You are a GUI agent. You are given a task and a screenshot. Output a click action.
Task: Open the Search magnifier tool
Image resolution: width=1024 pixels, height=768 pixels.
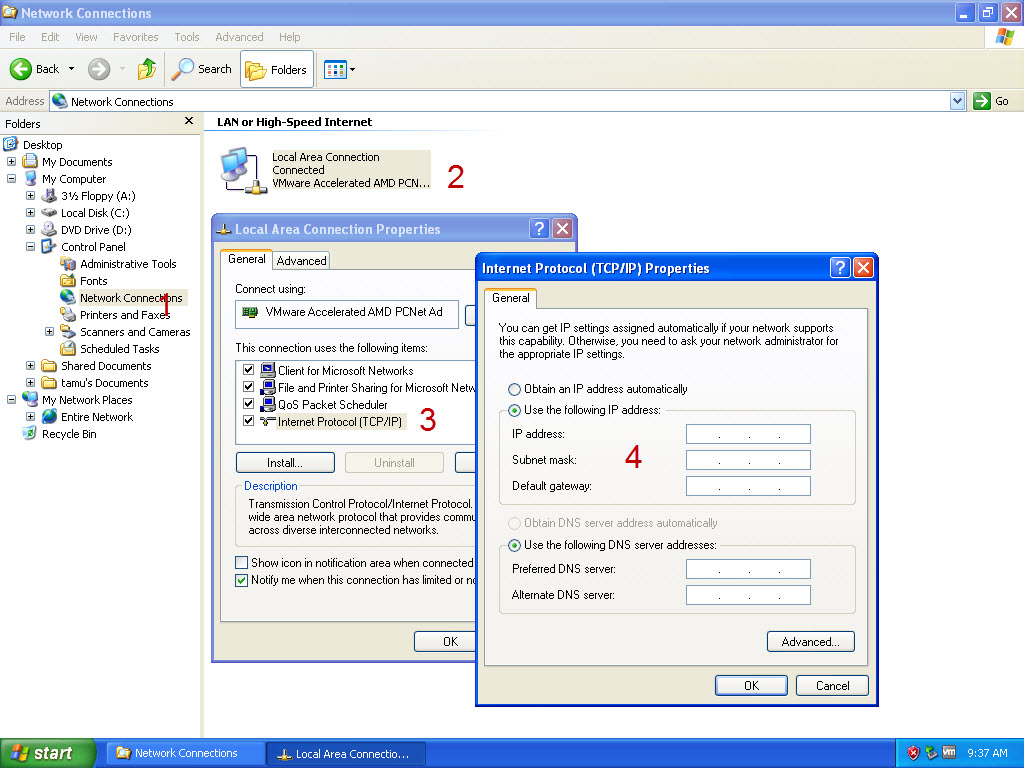tap(182, 69)
